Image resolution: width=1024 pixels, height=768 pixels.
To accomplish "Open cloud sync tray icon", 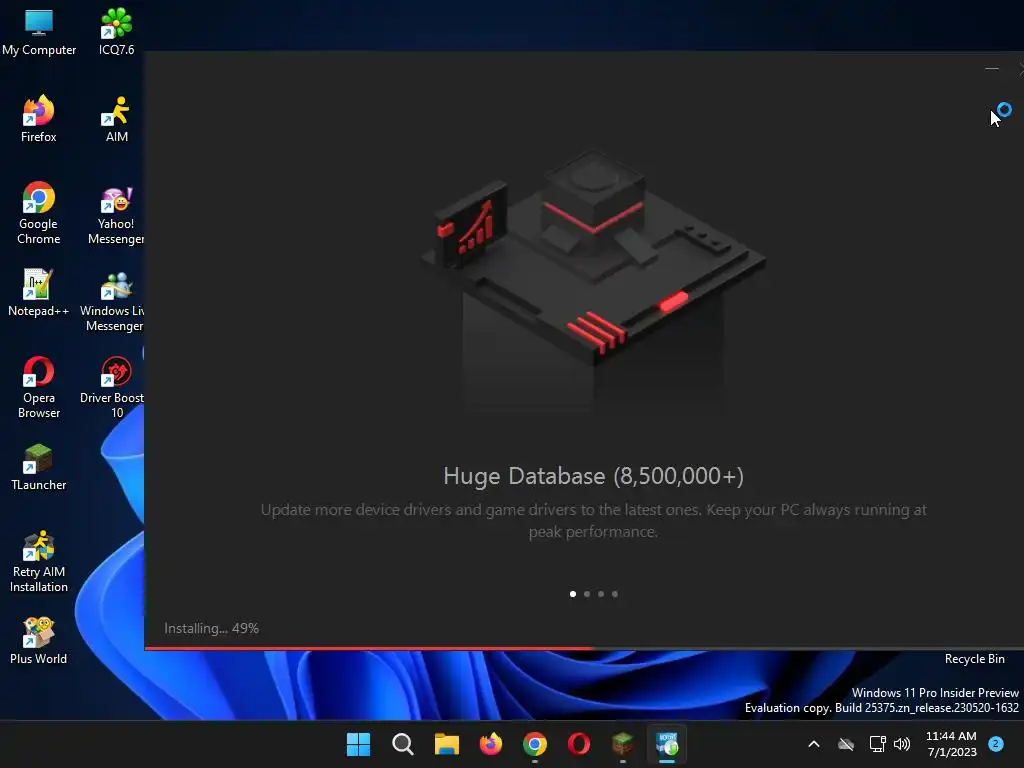I will pos(846,744).
